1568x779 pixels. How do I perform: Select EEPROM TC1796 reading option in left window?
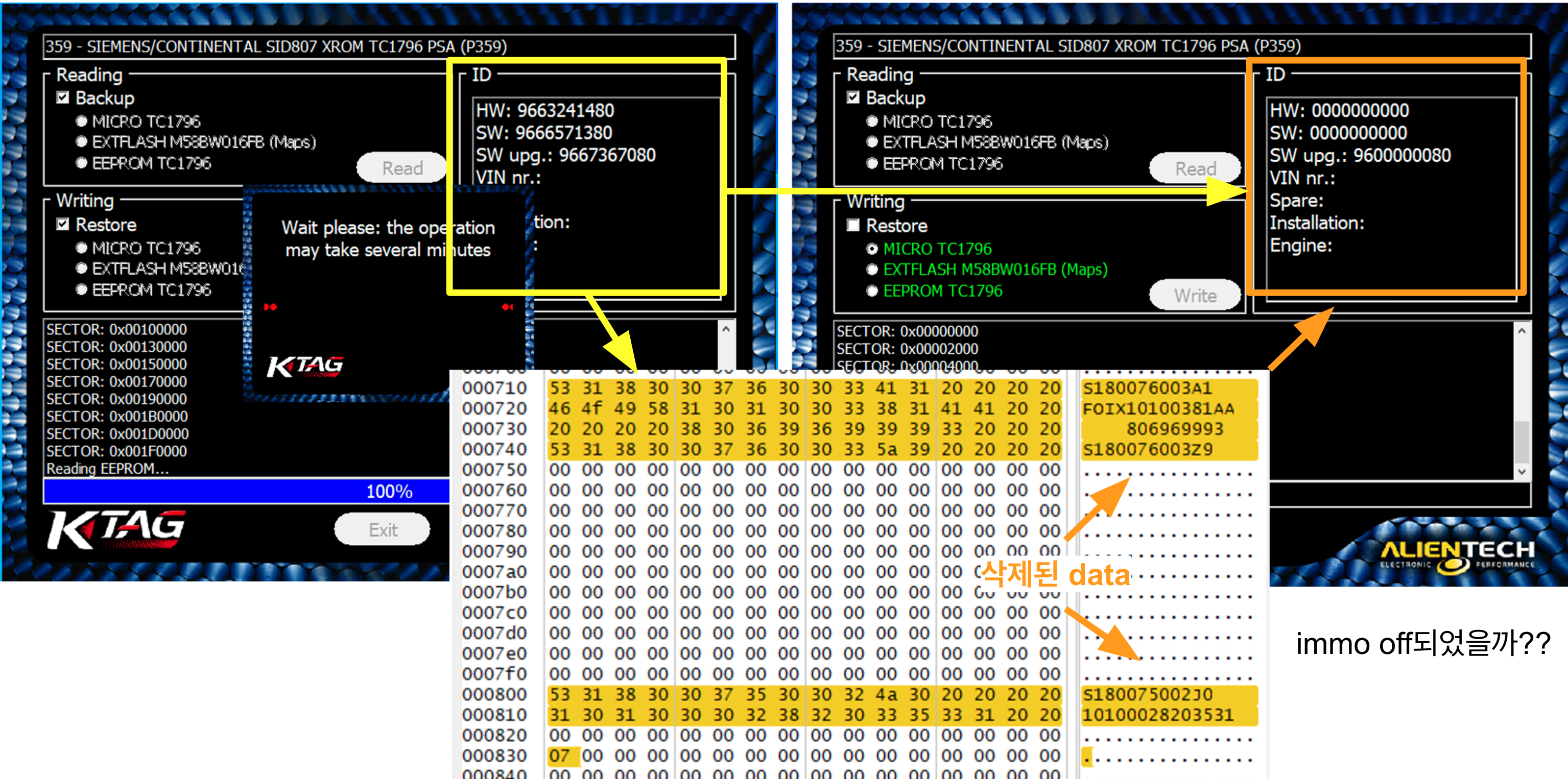coord(82,163)
